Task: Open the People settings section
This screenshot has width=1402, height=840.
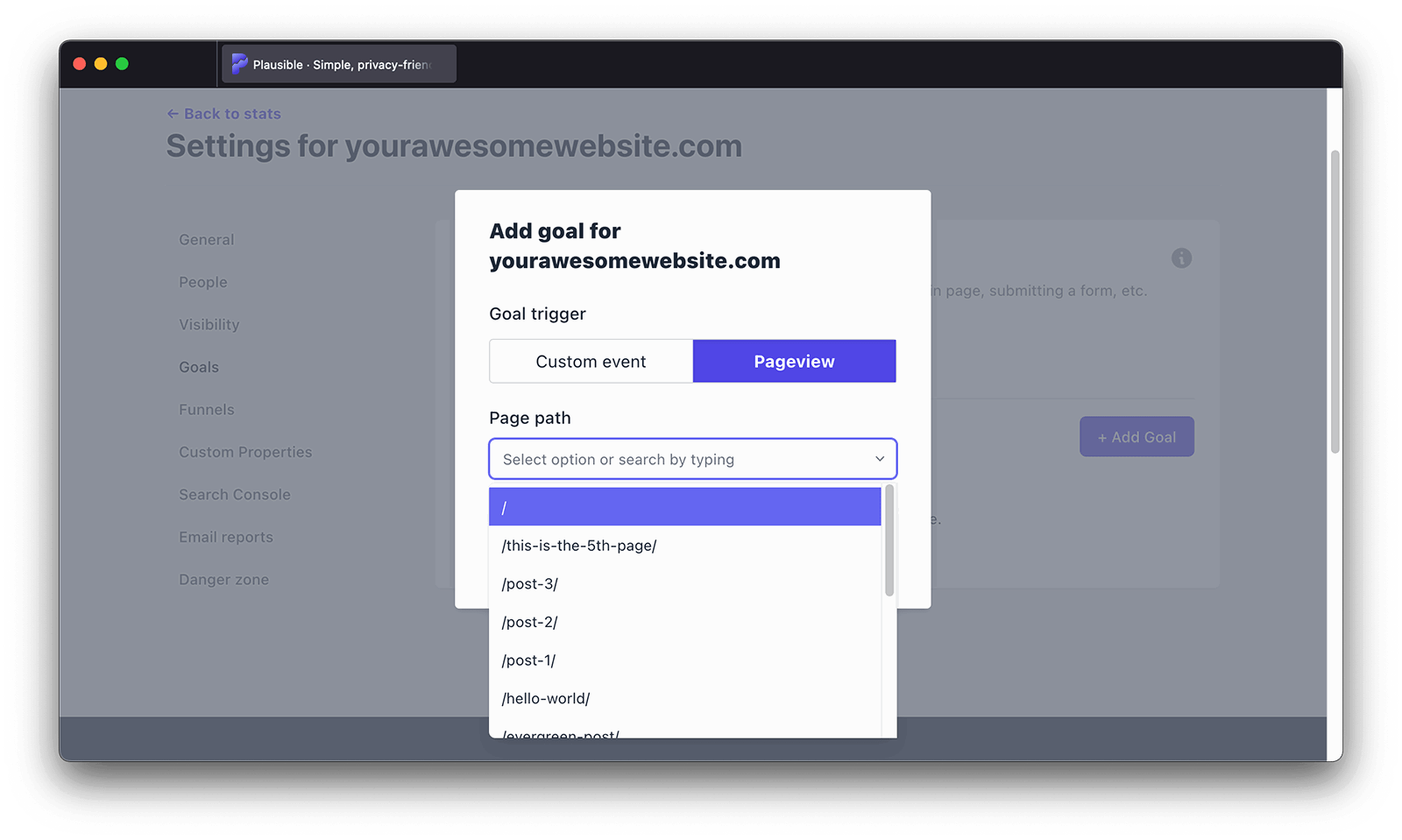Action: tap(202, 281)
